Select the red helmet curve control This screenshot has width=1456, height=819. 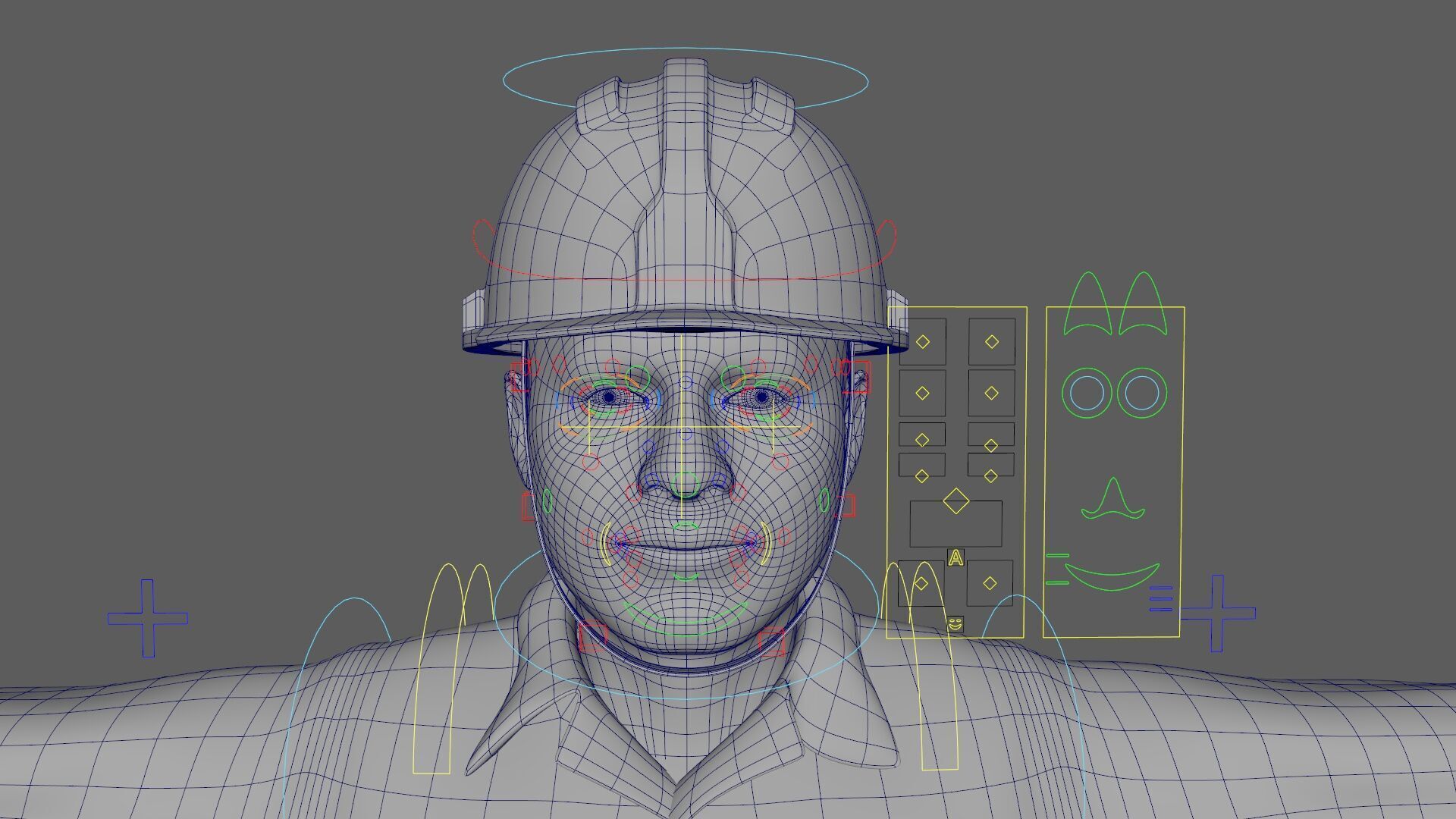[x=684, y=250]
